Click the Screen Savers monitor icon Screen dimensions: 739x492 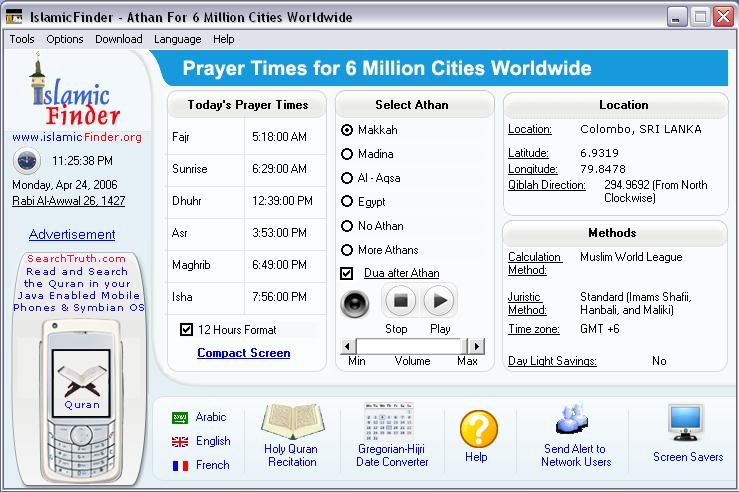(685, 422)
